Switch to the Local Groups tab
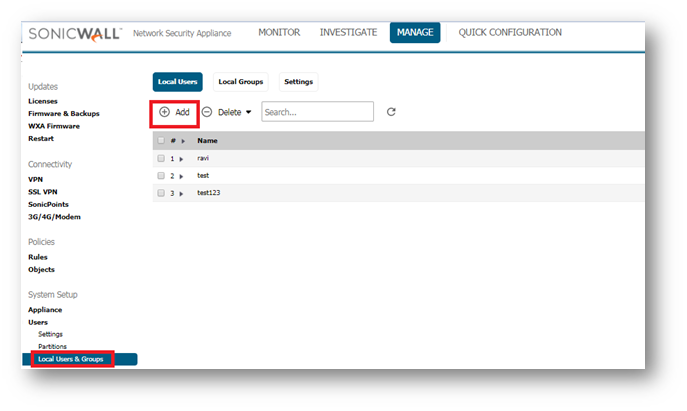The width and height of the screenshot is (687, 411). 239,82
